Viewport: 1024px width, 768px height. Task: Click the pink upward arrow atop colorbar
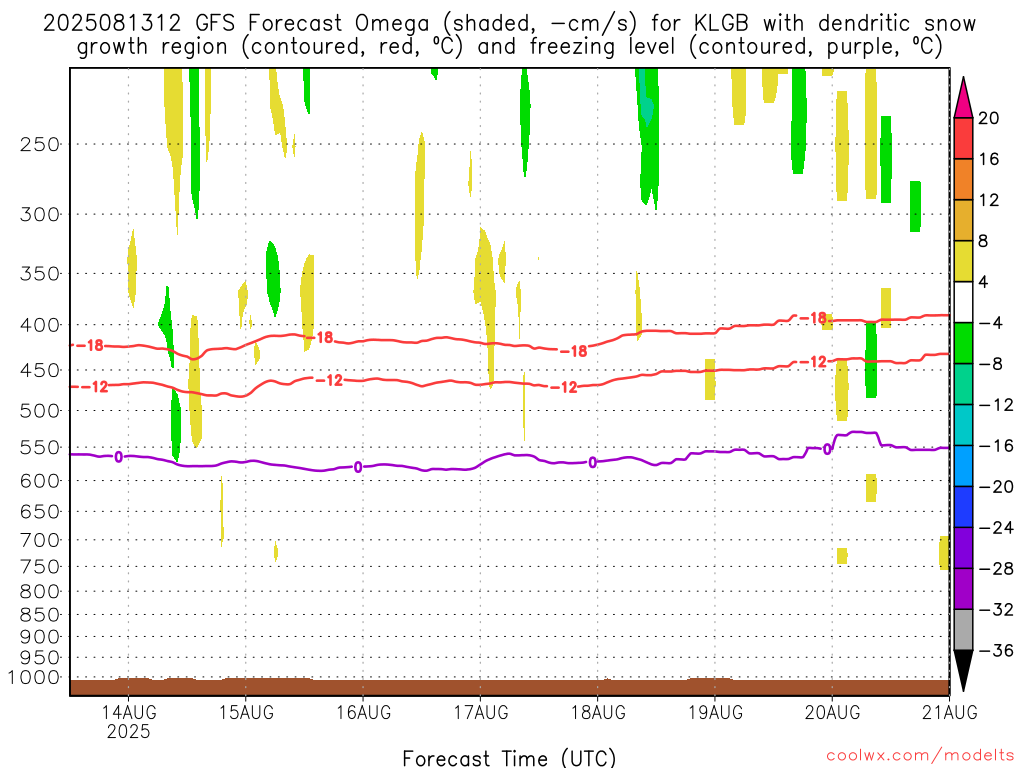pos(963,98)
